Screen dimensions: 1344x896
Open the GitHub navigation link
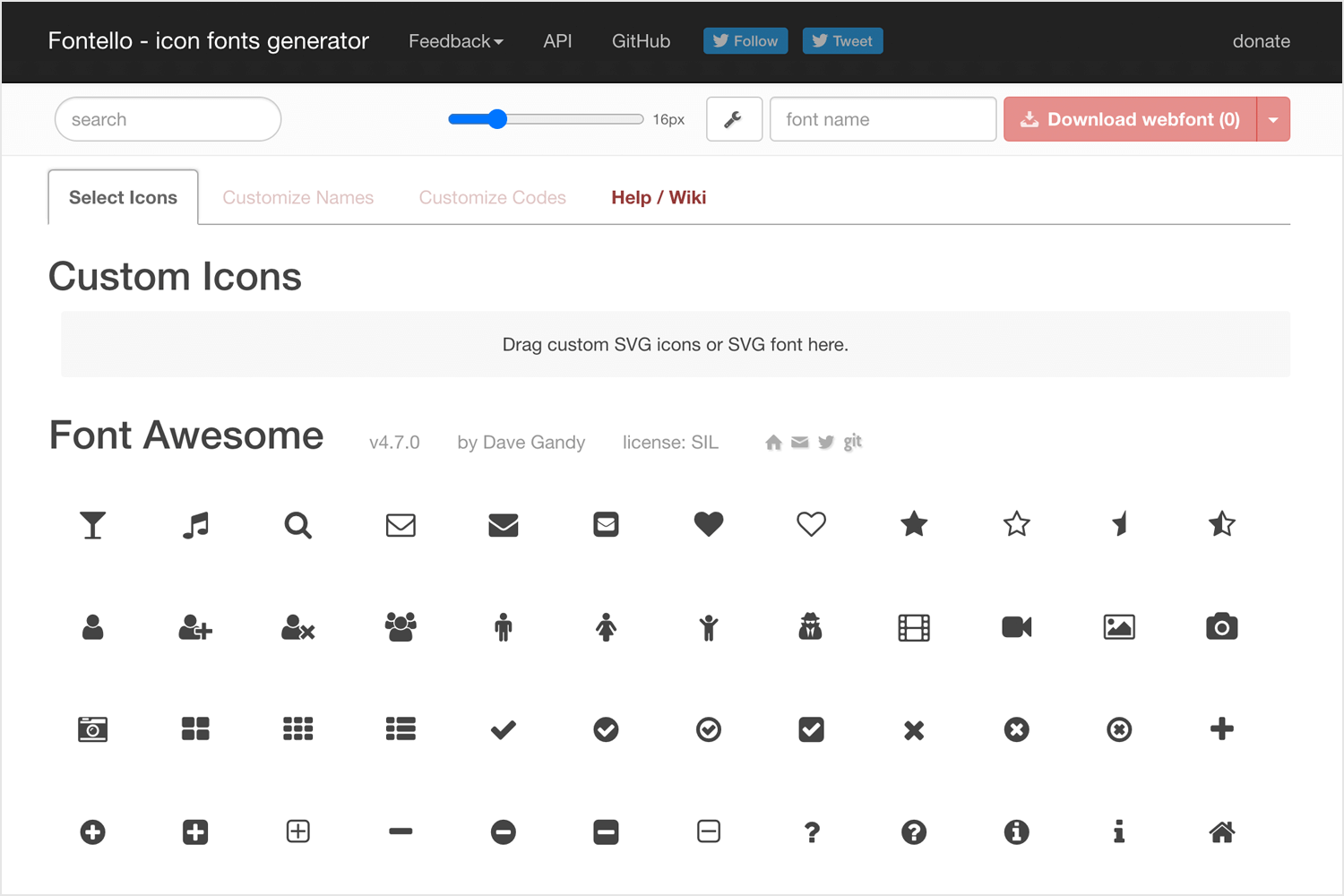pos(641,41)
